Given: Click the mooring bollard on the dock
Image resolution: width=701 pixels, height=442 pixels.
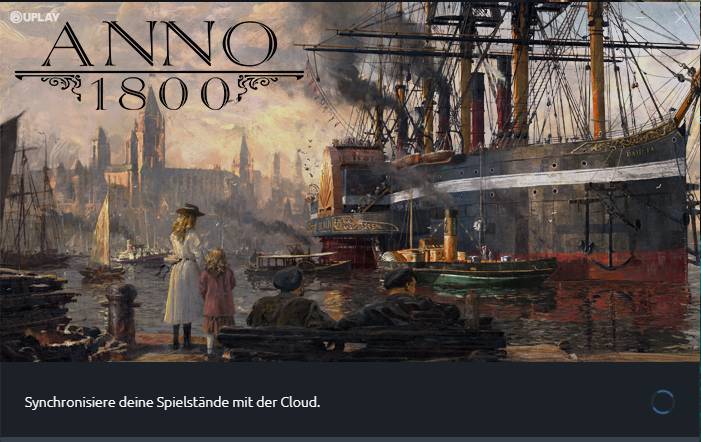Looking at the screenshot, I should tap(122, 314).
